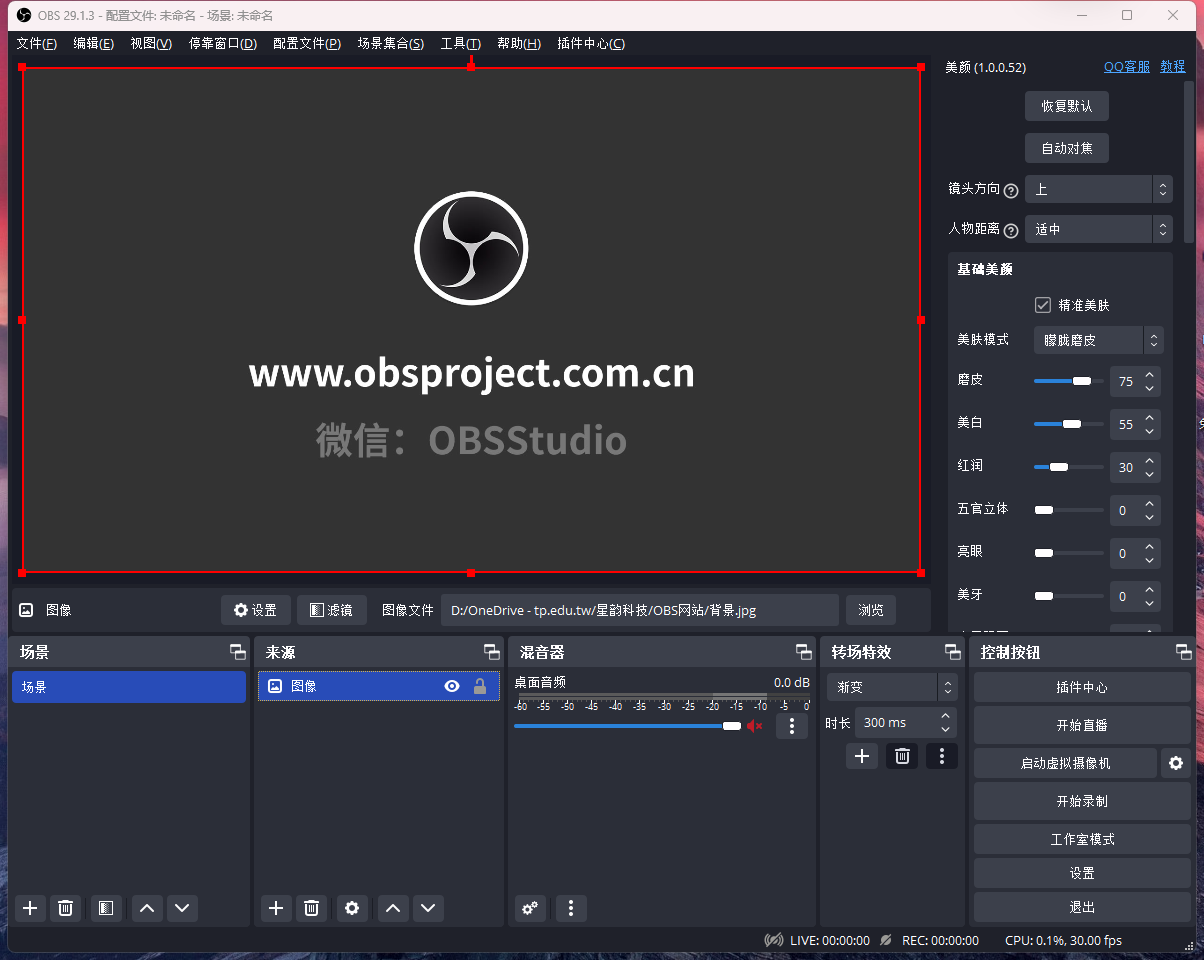Open virtual camera settings gear icon
This screenshot has width=1204, height=960.
tap(1176, 763)
